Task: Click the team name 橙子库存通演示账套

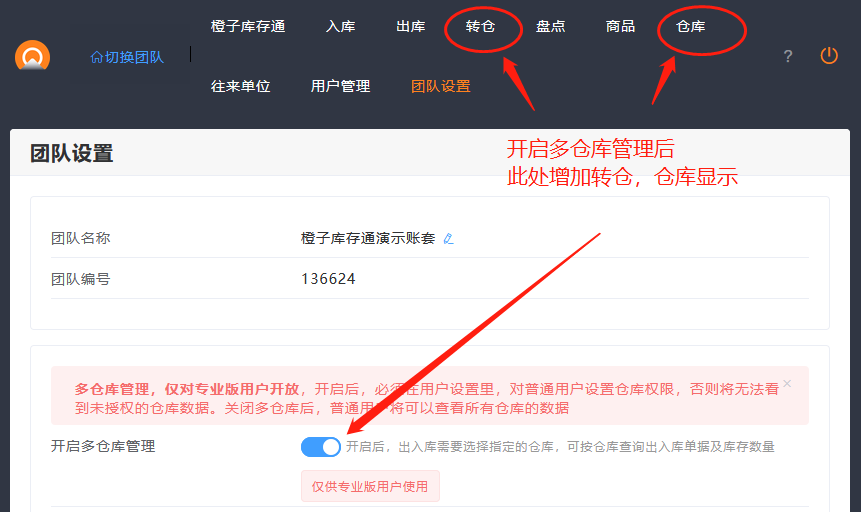Action: coord(368,239)
